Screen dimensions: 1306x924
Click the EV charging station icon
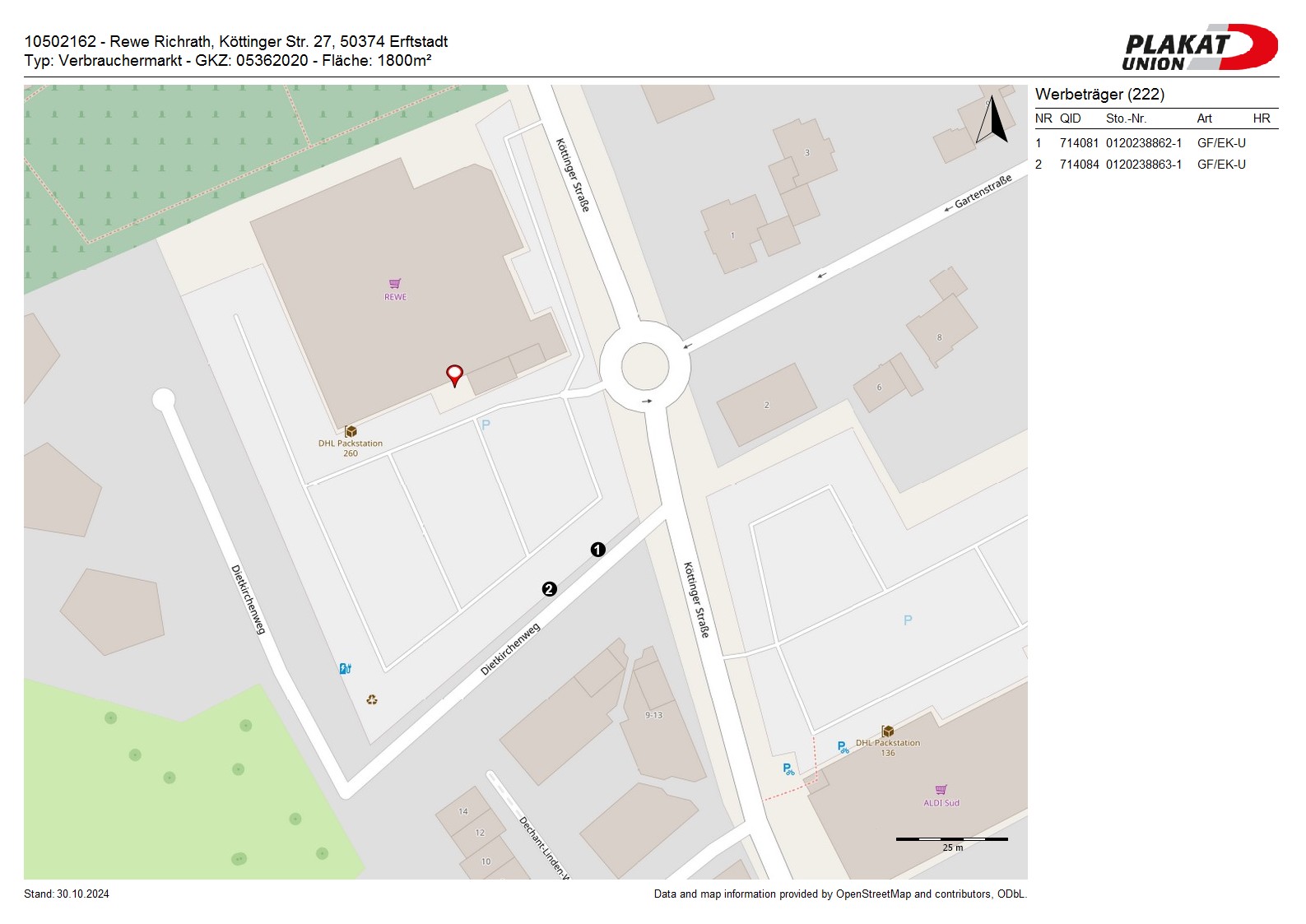pyautogui.click(x=346, y=669)
